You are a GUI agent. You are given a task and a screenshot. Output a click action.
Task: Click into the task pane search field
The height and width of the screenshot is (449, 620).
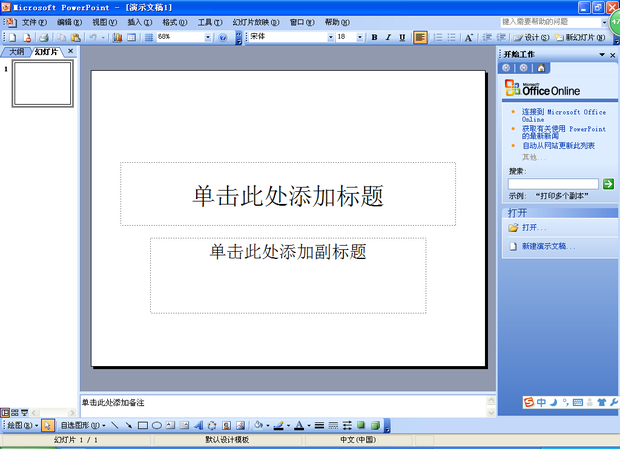pyautogui.click(x=553, y=184)
